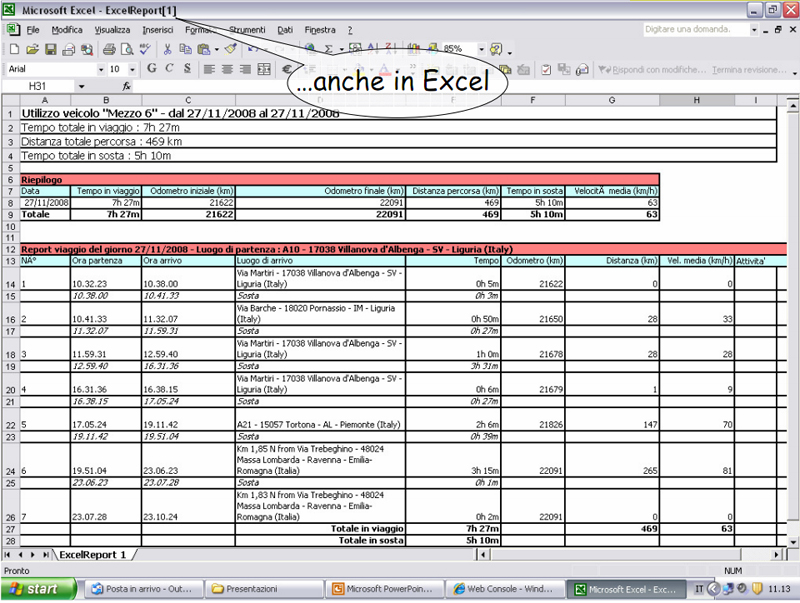Screen dimensions: 800x603
Task: Send the workbook by e-mail icon
Action: 68,49
